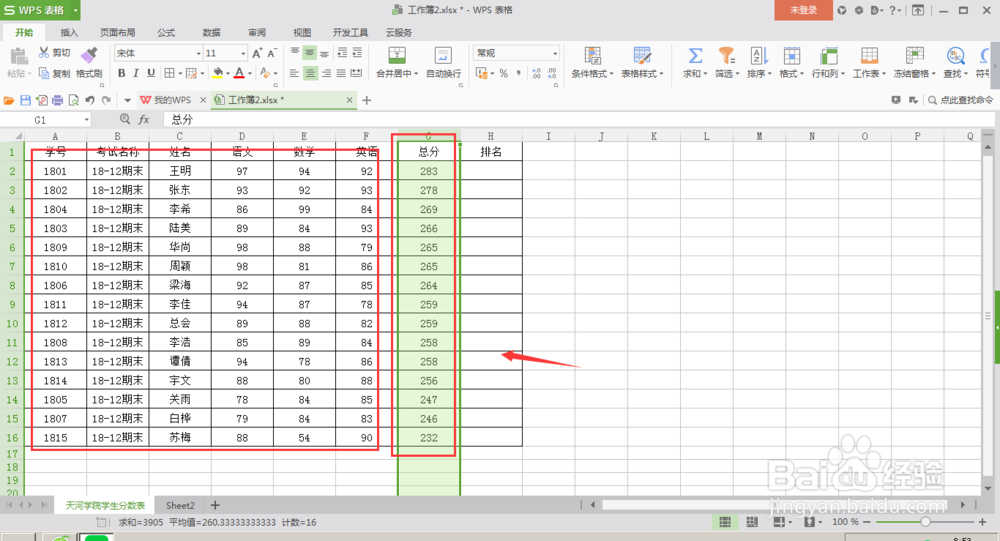Toggle align text right
Image resolution: width=1000 pixels, height=541 pixels.
click(326, 73)
